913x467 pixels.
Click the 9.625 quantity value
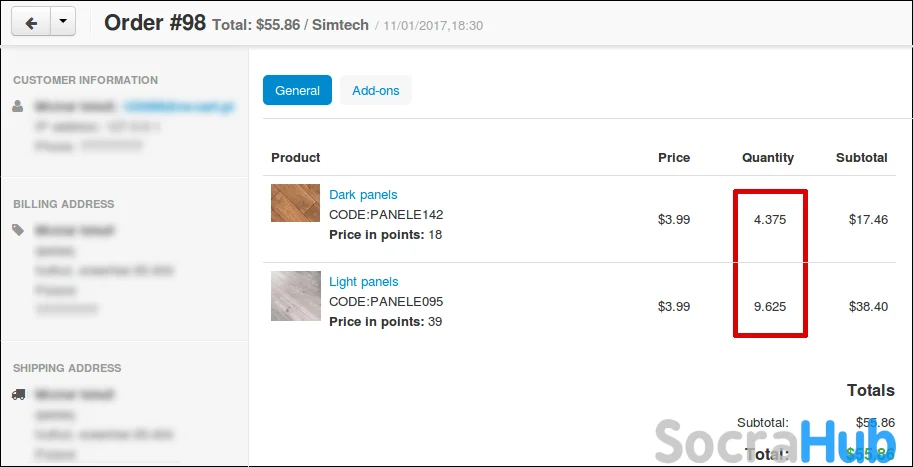tap(769, 307)
